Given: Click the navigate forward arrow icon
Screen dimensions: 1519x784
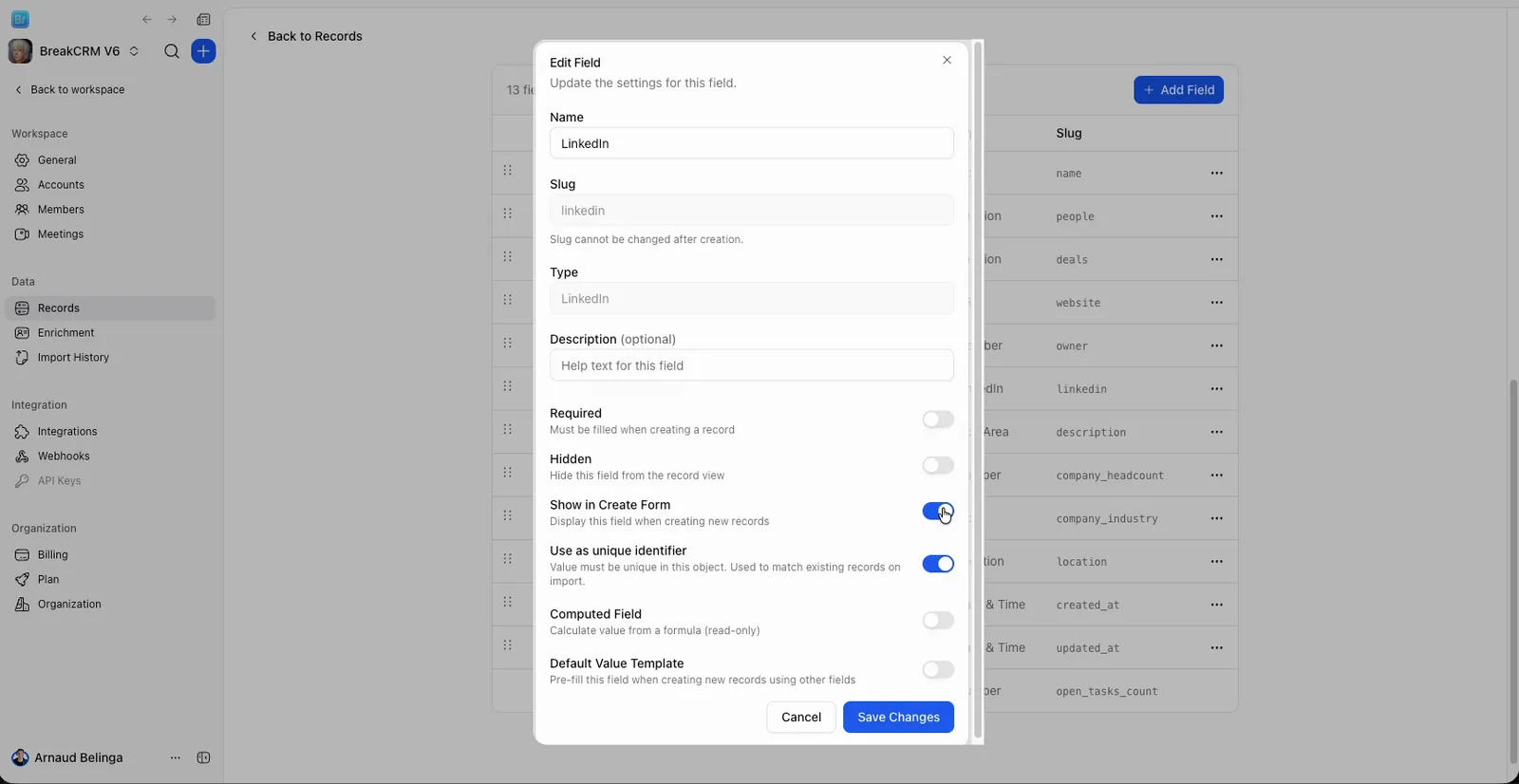Looking at the screenshot, I should click(172, 19).
